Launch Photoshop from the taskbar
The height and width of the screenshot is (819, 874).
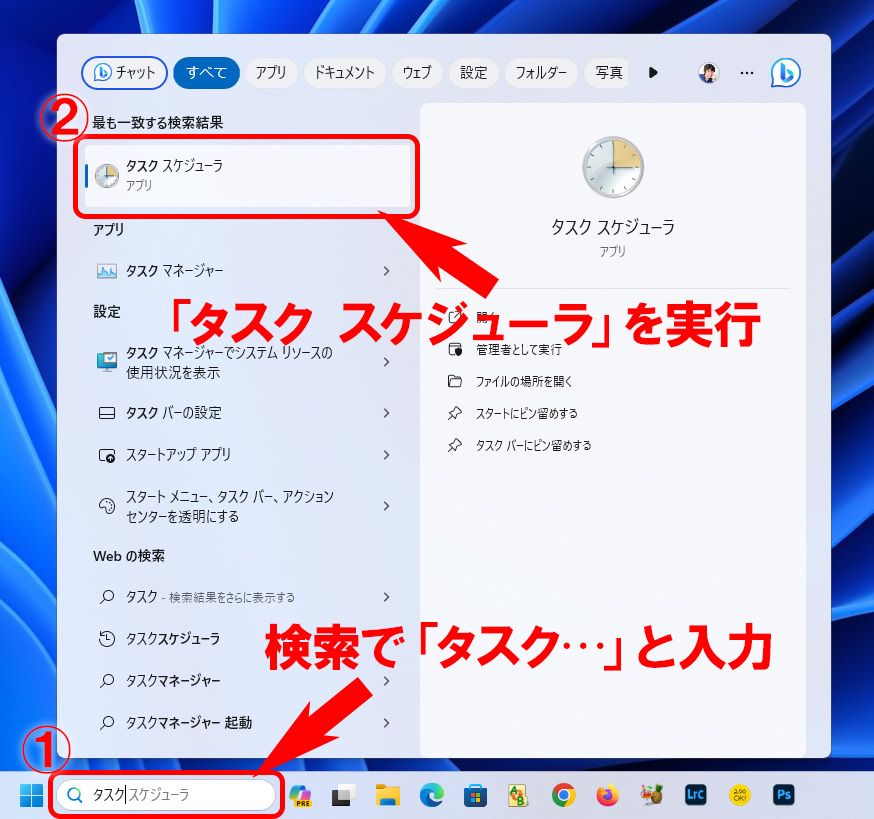(784, 794)
